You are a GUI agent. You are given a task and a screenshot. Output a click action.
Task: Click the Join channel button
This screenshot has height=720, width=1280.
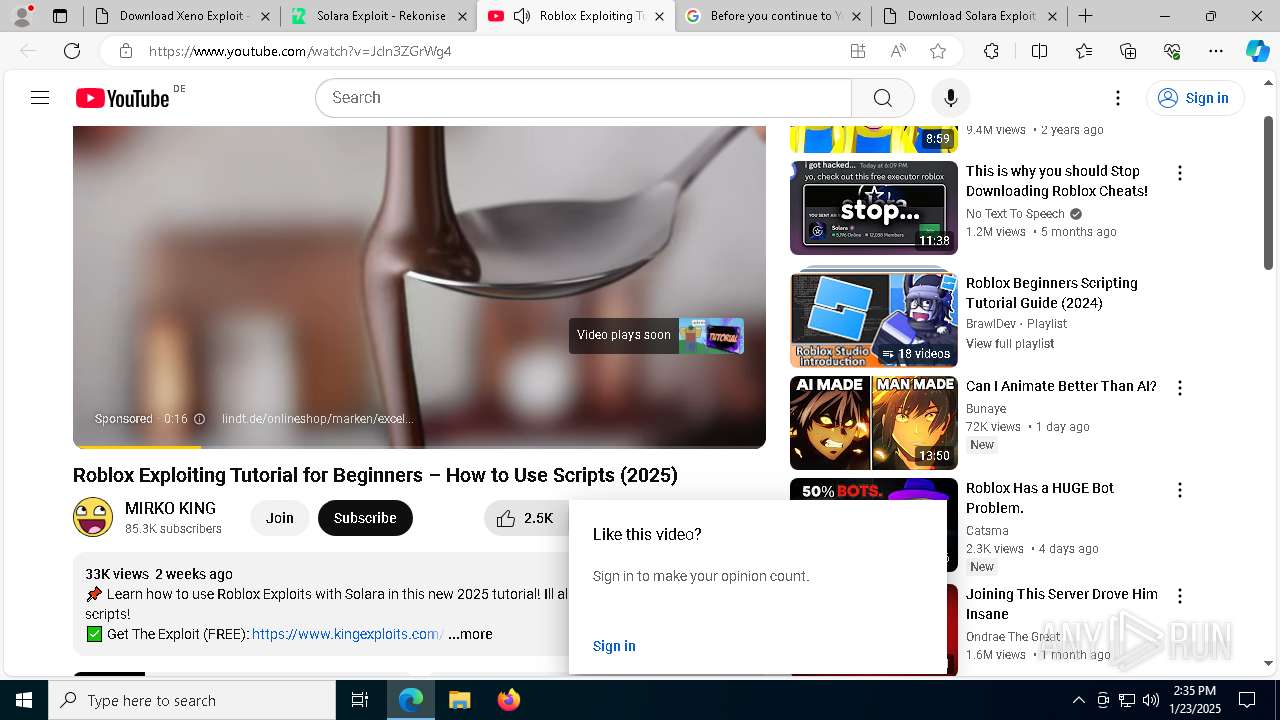coord(280,518)
